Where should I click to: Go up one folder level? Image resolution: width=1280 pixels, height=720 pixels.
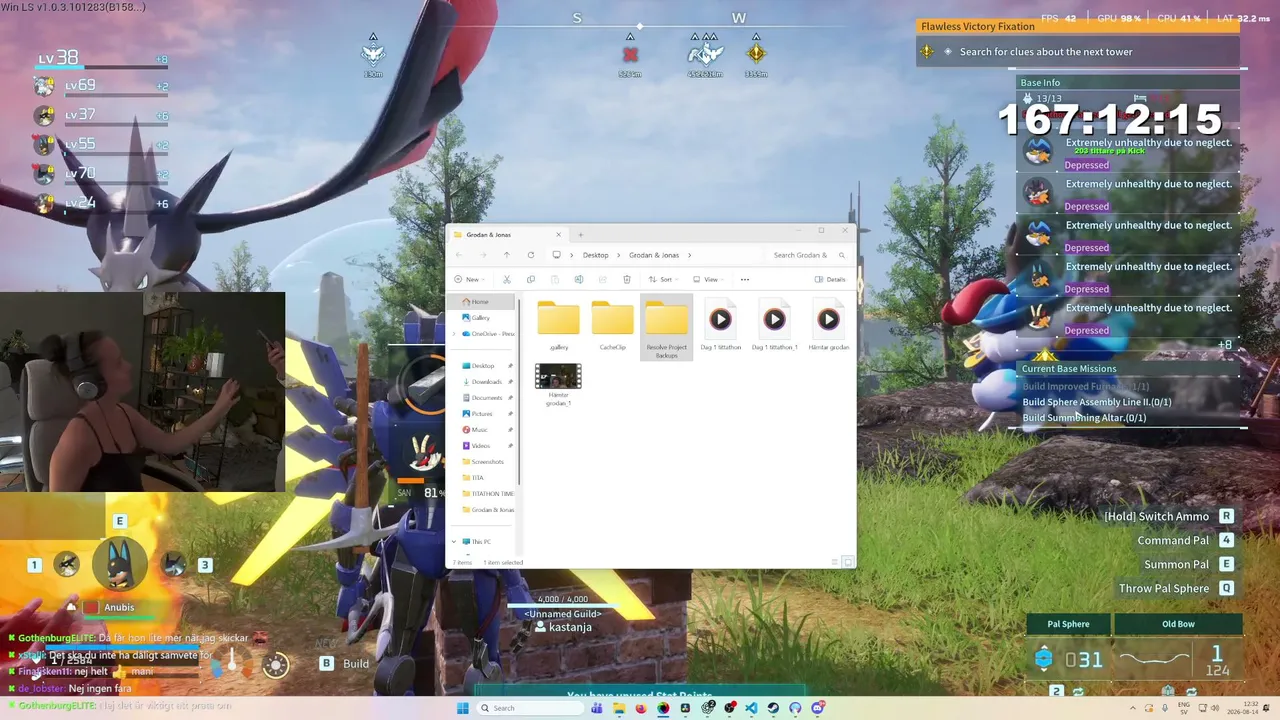(507, 255)
